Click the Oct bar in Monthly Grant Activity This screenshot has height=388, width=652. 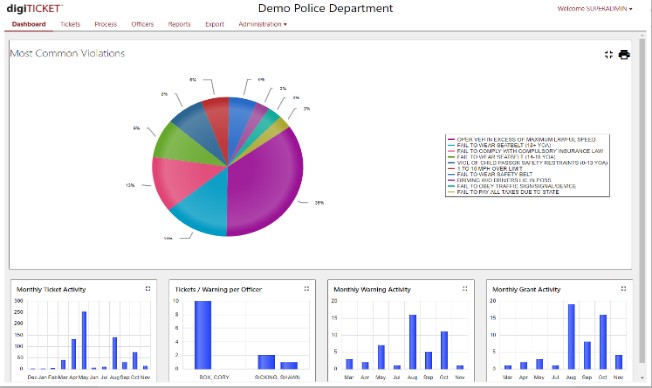(603, 342)
